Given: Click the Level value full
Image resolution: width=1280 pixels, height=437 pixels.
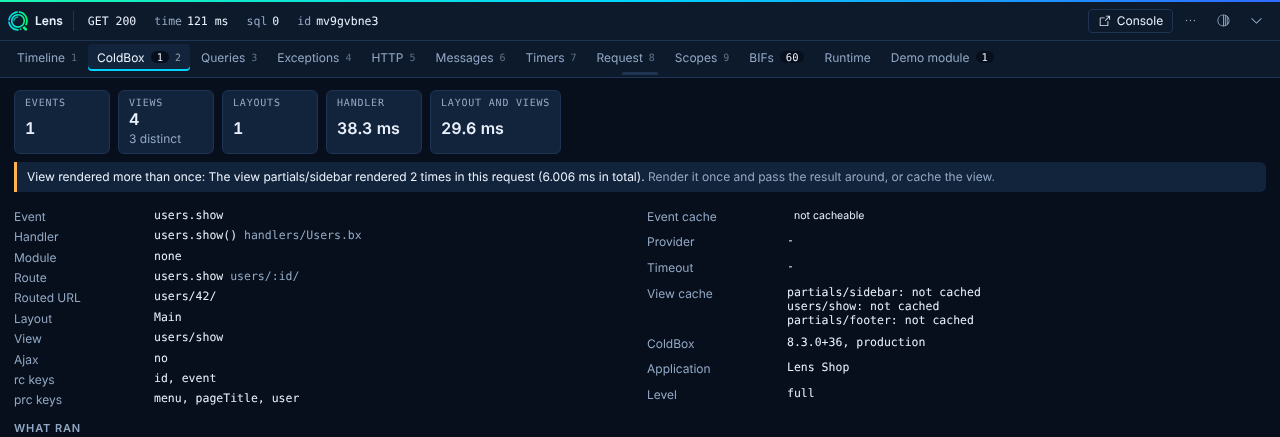Looking at the screenshot, I should point(801,393).
